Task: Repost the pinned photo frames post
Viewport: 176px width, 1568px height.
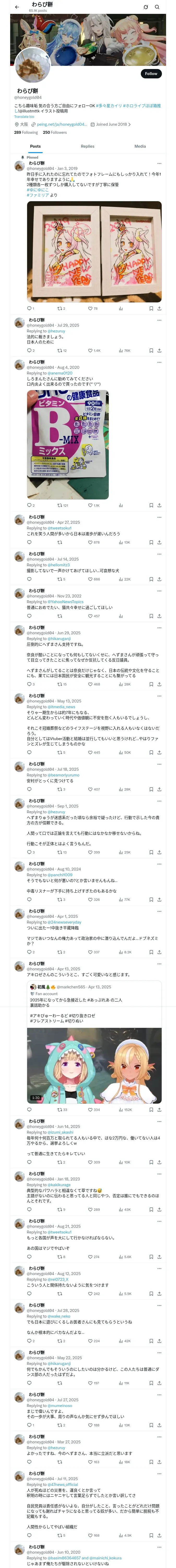Action: point(59,309)
